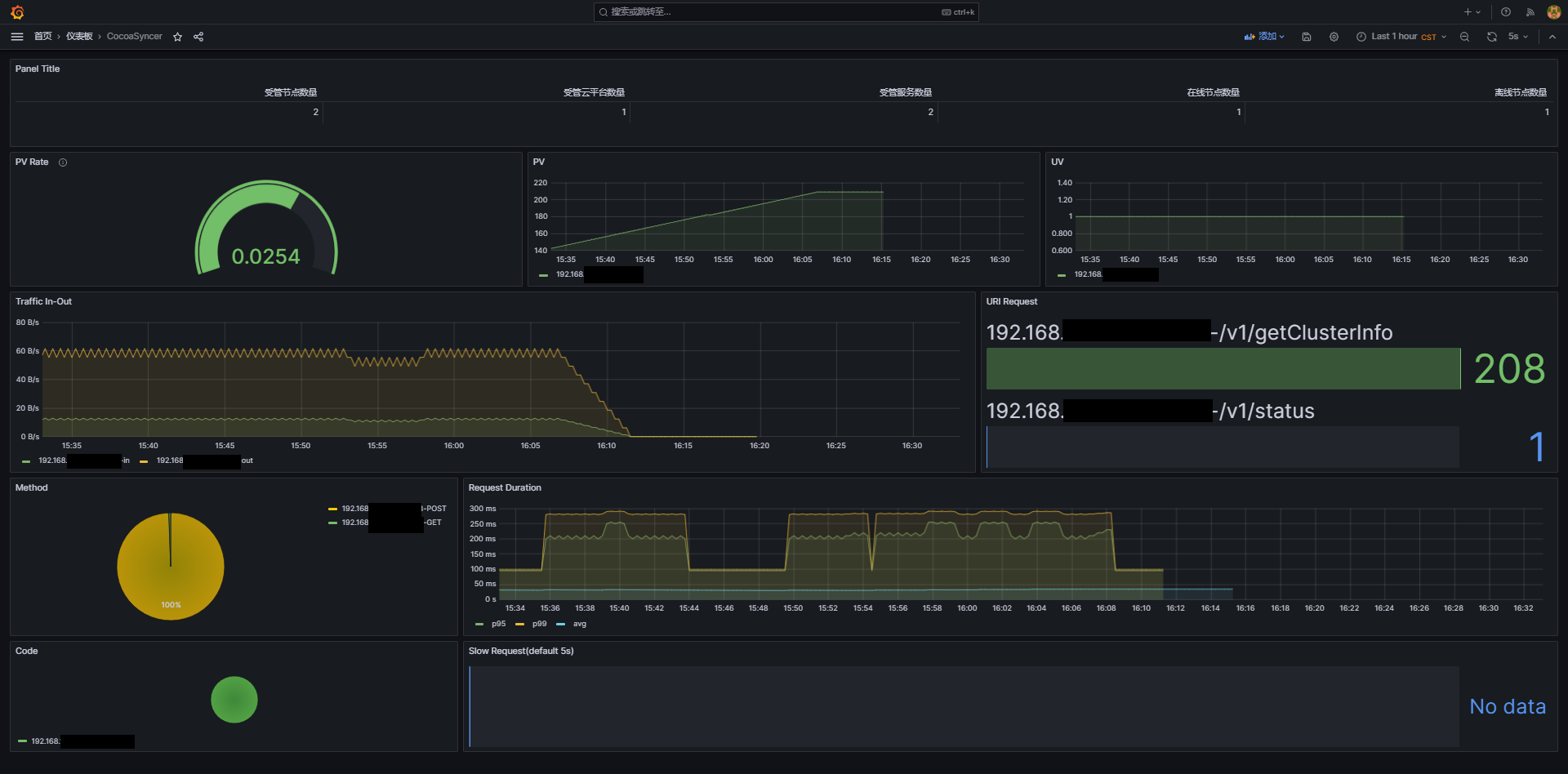1568x774 pixels.
Task: Open the Request Duration panel title menu
Action: point(505,487)
